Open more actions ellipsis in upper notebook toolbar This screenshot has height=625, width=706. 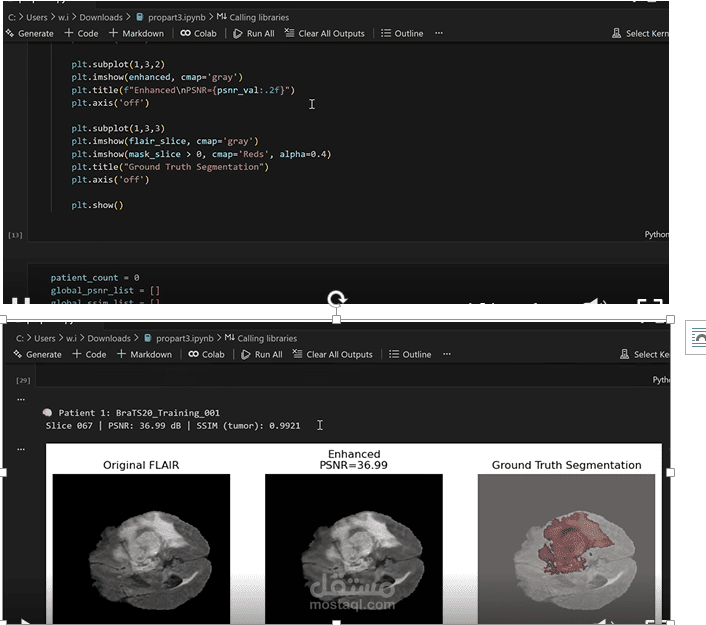coord(439,33)
